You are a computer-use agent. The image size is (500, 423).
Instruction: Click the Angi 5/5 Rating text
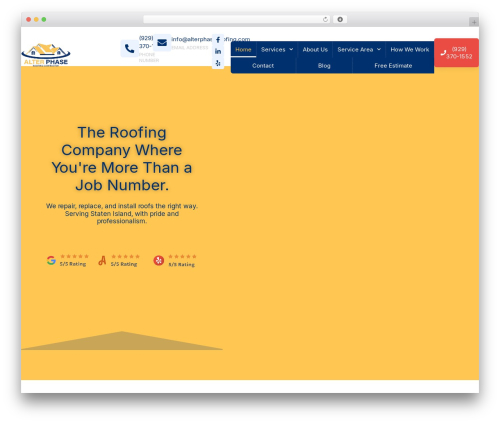[x=124, y=264]
